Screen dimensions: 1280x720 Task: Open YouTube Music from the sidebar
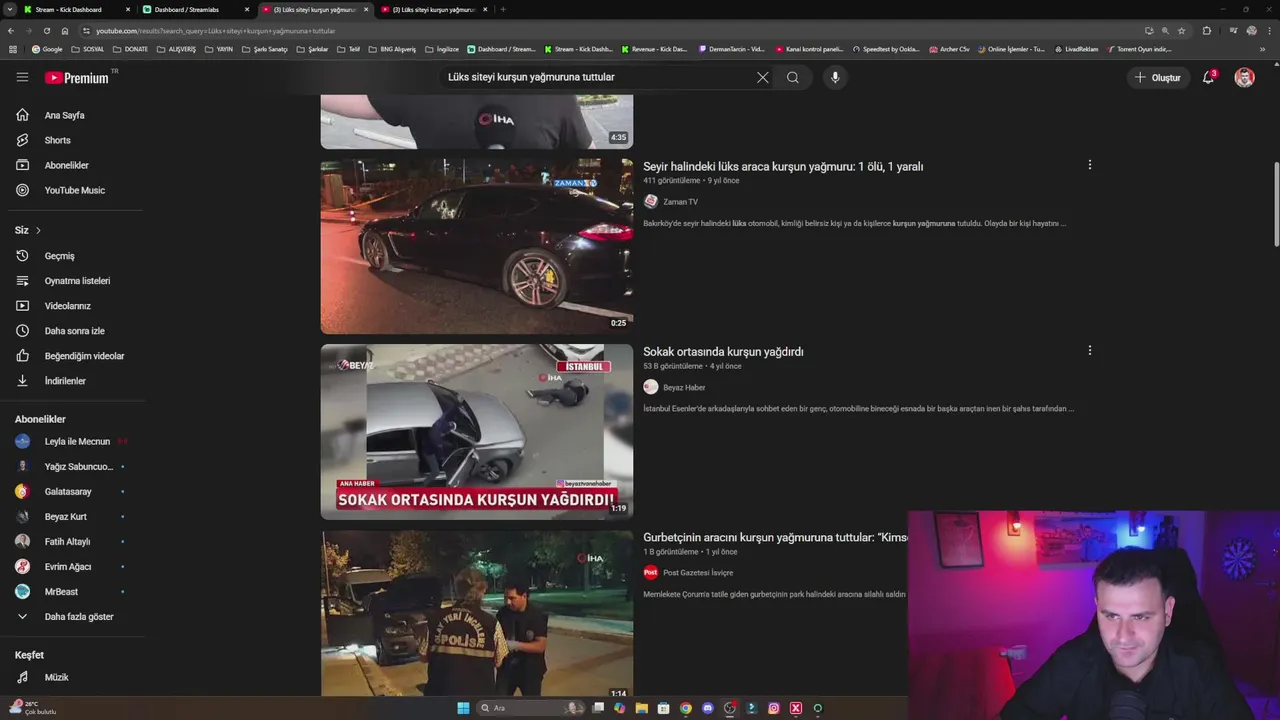pos(72,190)
